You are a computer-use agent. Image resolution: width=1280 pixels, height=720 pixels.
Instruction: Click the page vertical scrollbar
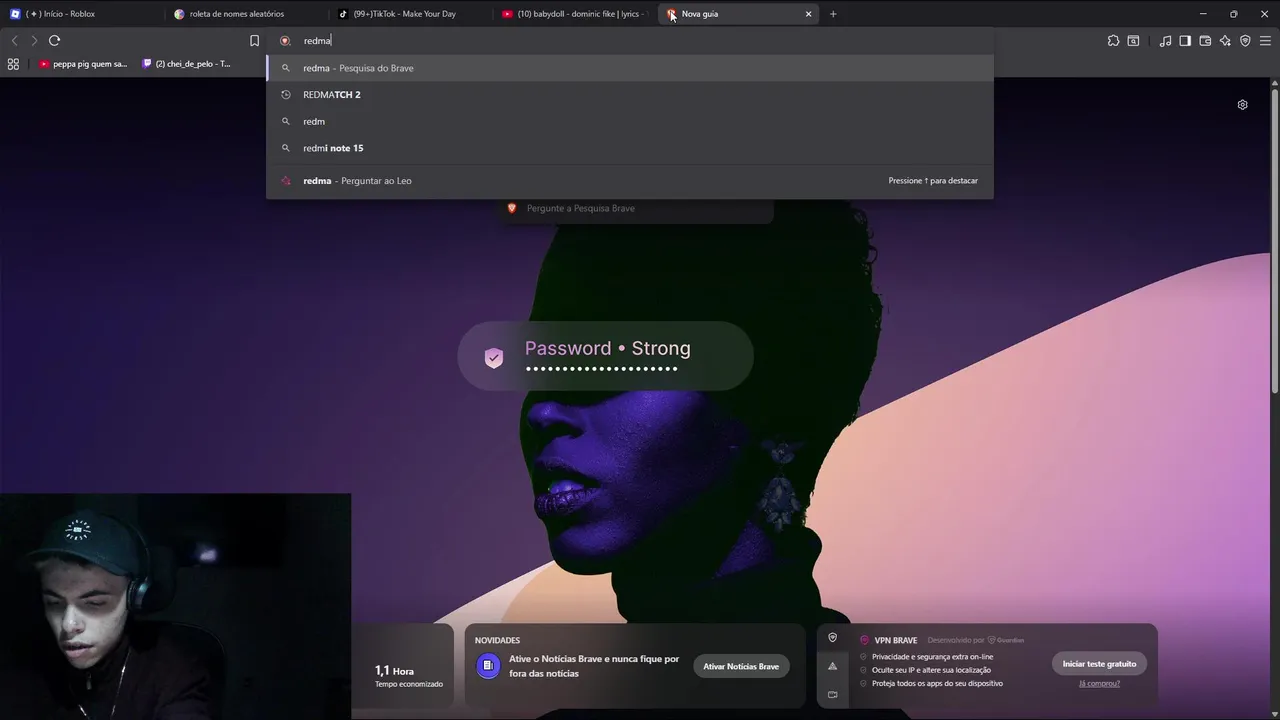pyautogui.click(x=1275, y=240)
